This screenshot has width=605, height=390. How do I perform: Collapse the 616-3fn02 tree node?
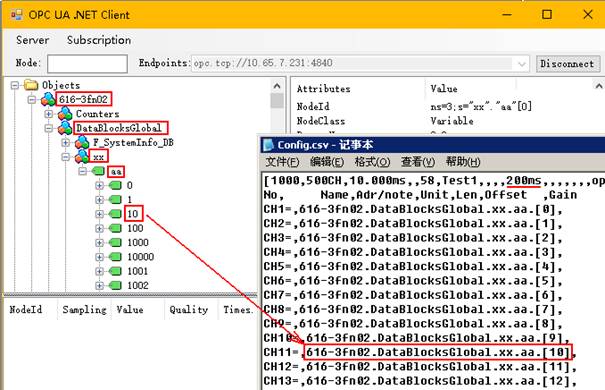click(32, 100)
